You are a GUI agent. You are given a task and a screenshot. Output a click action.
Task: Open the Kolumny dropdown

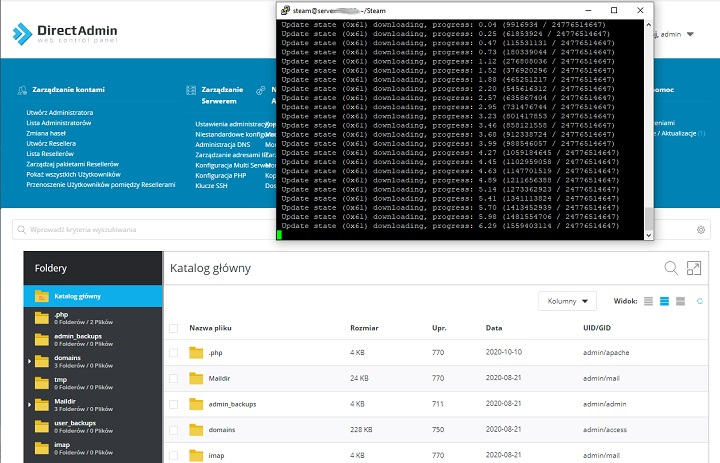568,301
